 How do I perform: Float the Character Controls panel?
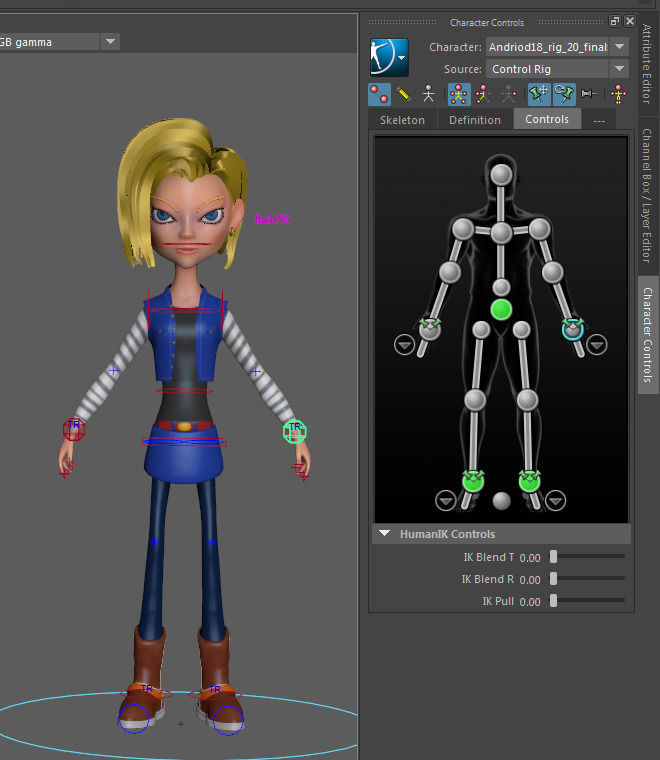[x=614, y=21]
